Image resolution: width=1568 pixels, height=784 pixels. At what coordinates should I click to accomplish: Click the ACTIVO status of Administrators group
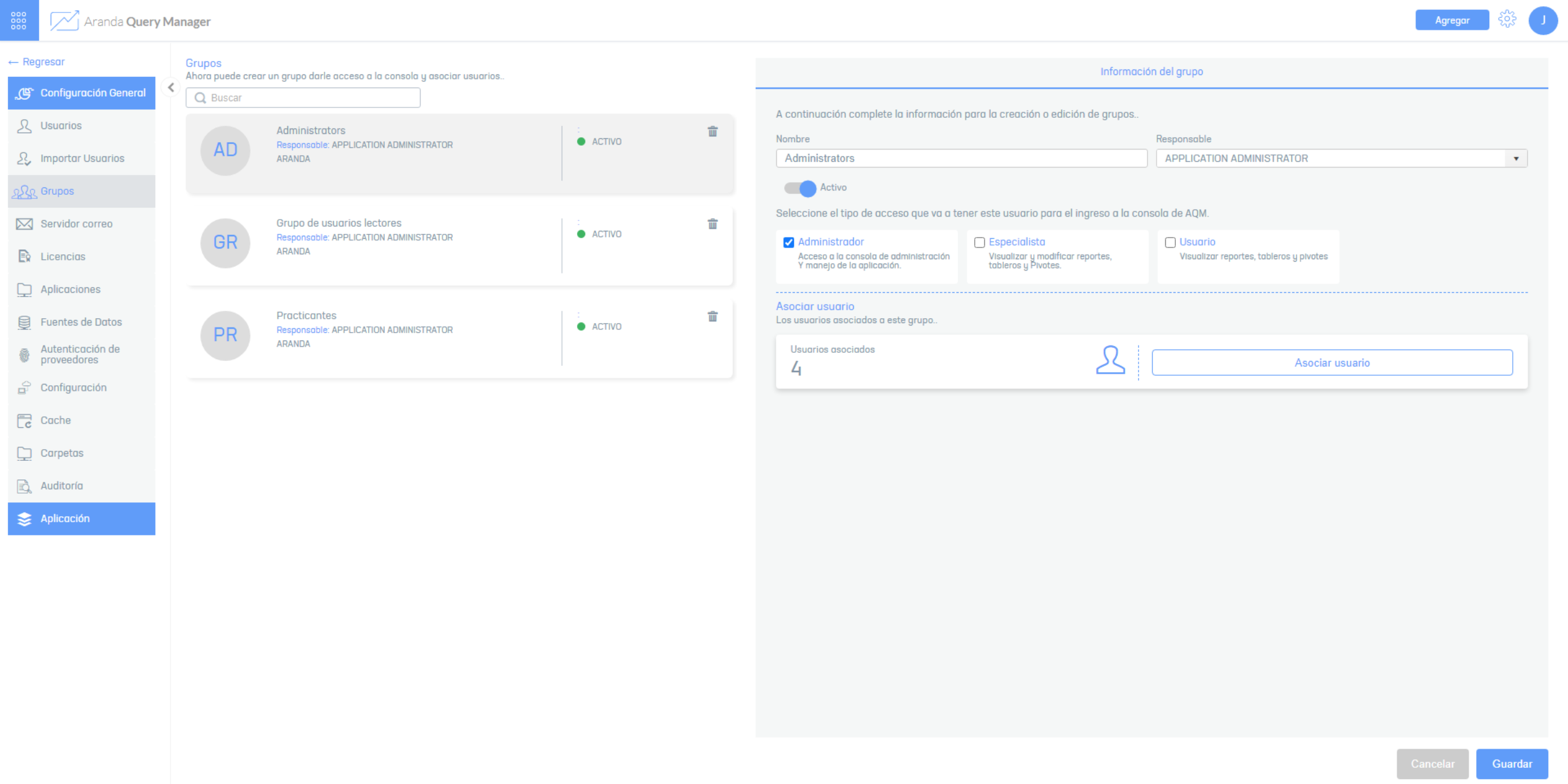coord(599,142)
